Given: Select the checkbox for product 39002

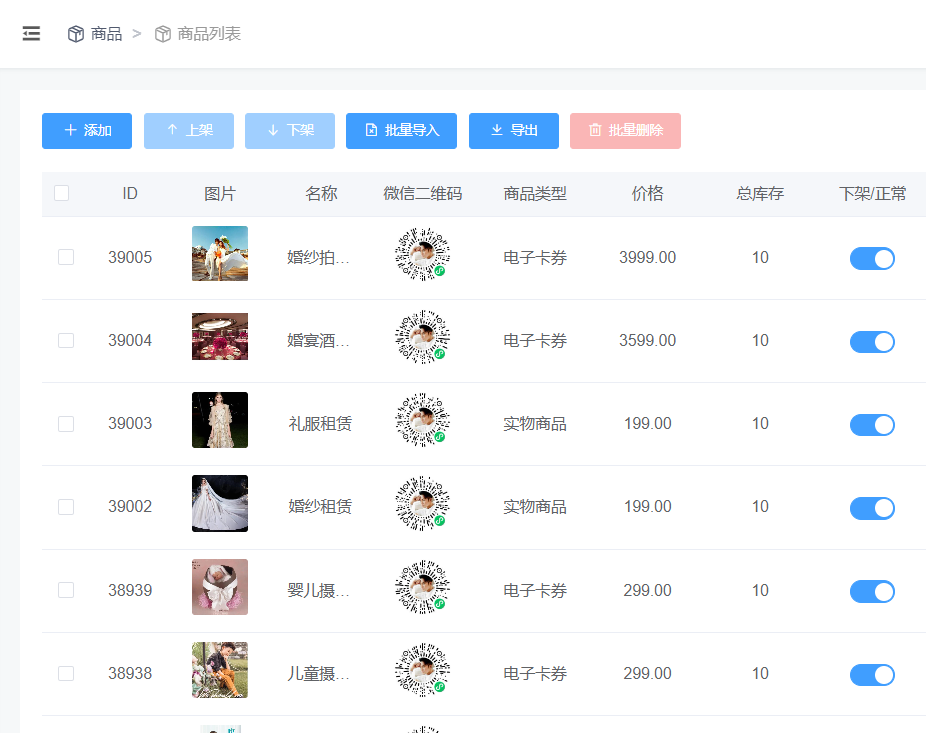Looking at the screenshot, I should (66, 507).
